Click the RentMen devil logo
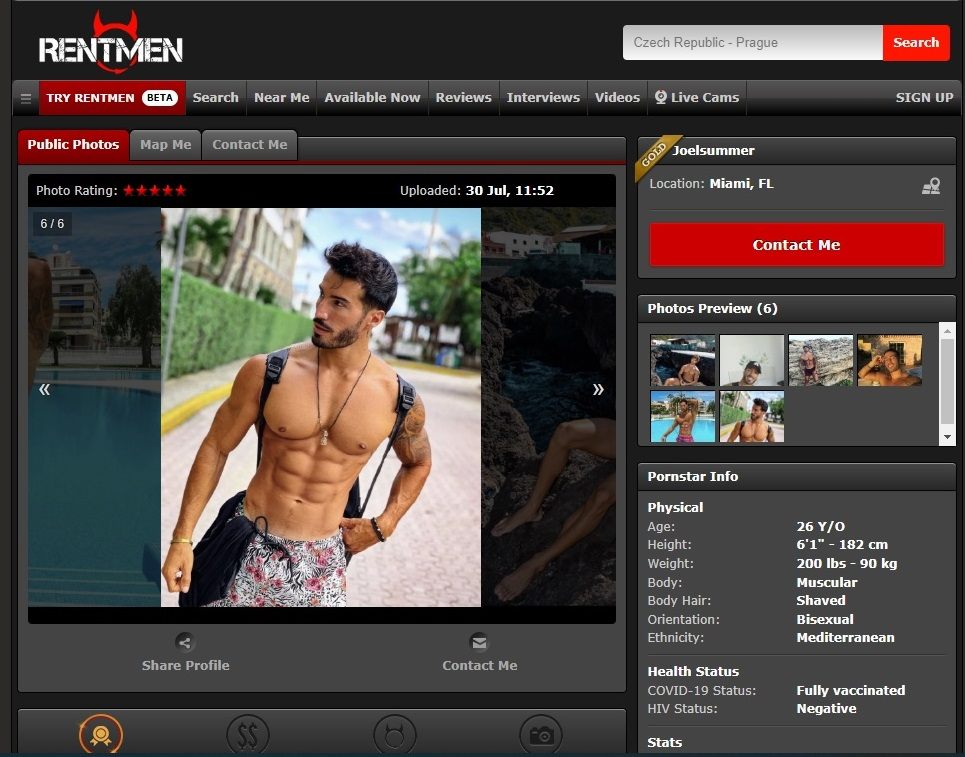 [111, 42]
